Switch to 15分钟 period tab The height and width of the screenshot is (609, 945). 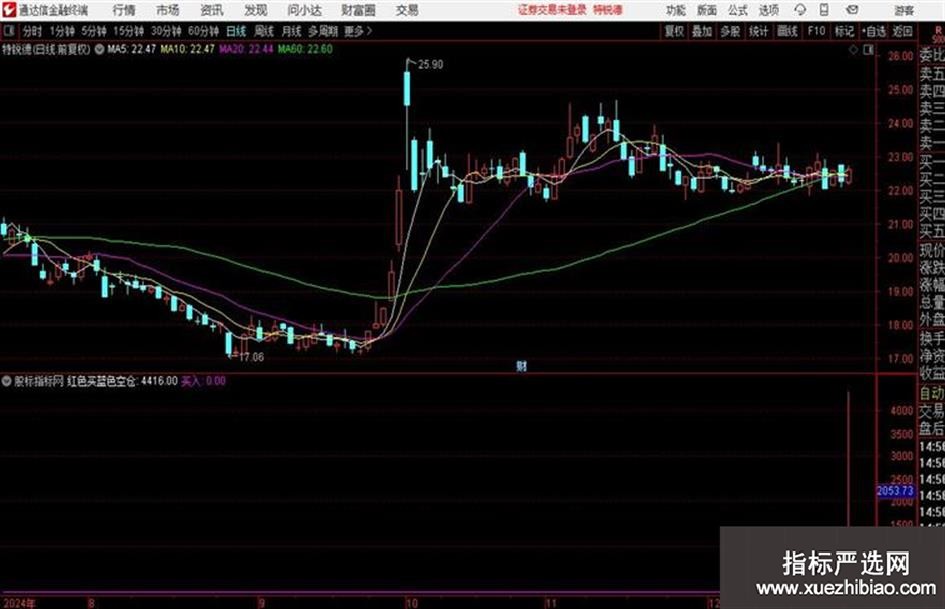[x=129, y=31]
